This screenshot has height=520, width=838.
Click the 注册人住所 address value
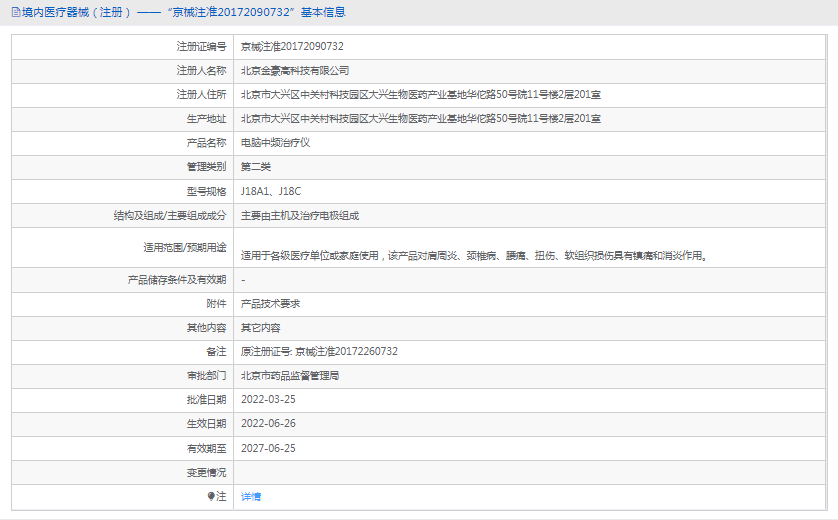tap(421, 95)
